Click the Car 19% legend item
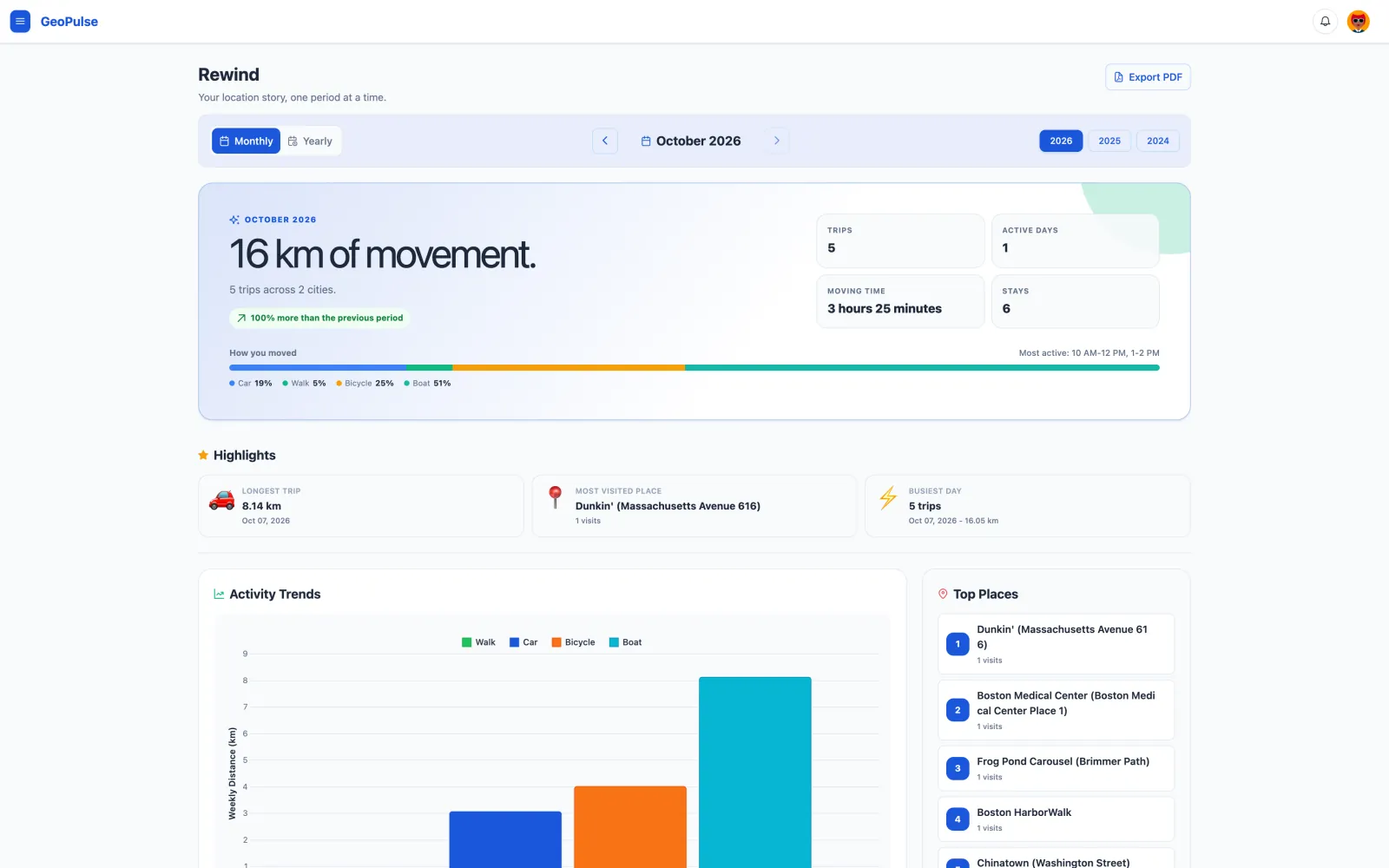This screenshot has height=868, width=1389. pos(251,383)
